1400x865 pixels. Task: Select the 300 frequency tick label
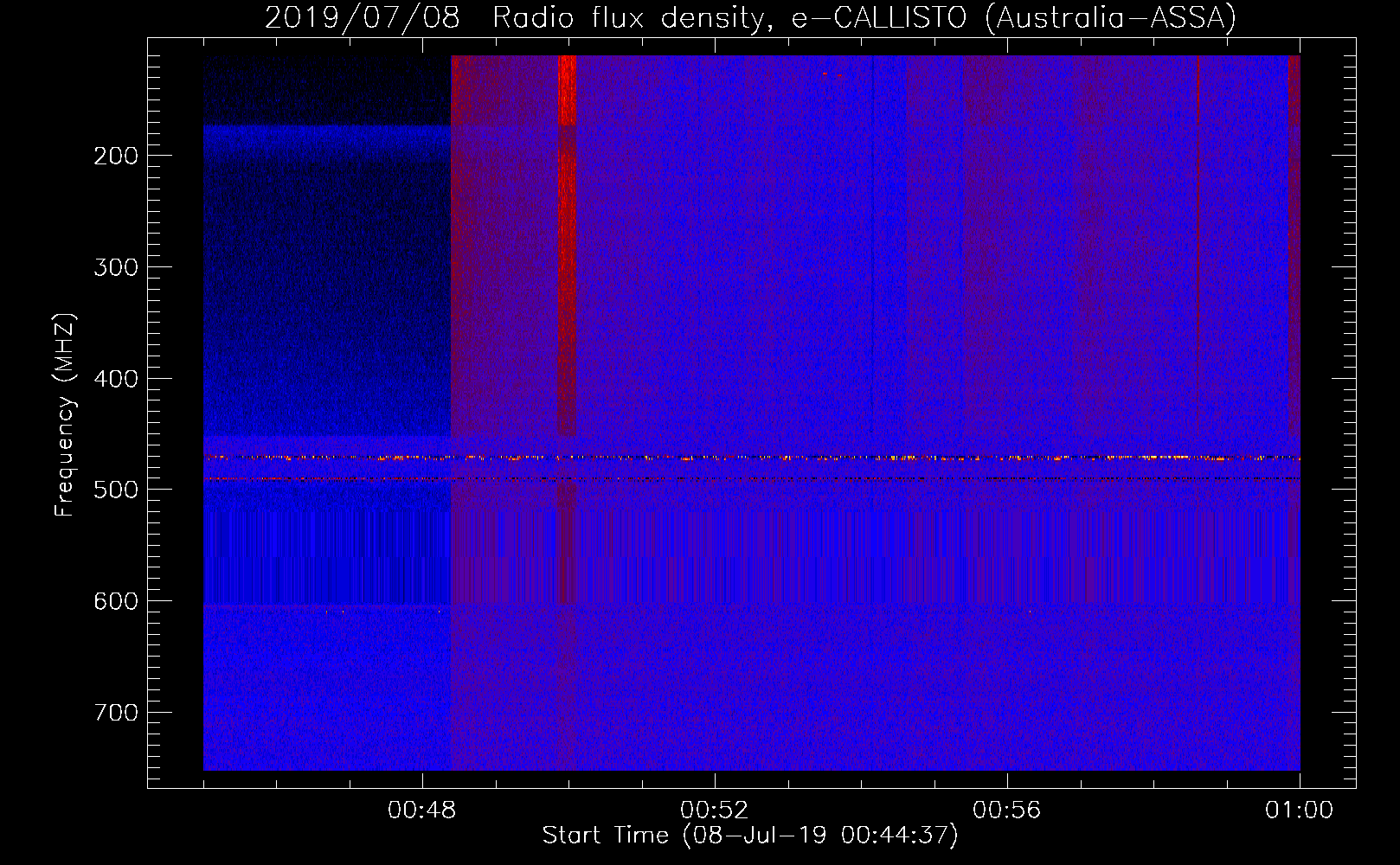click(x=116, y=267)
